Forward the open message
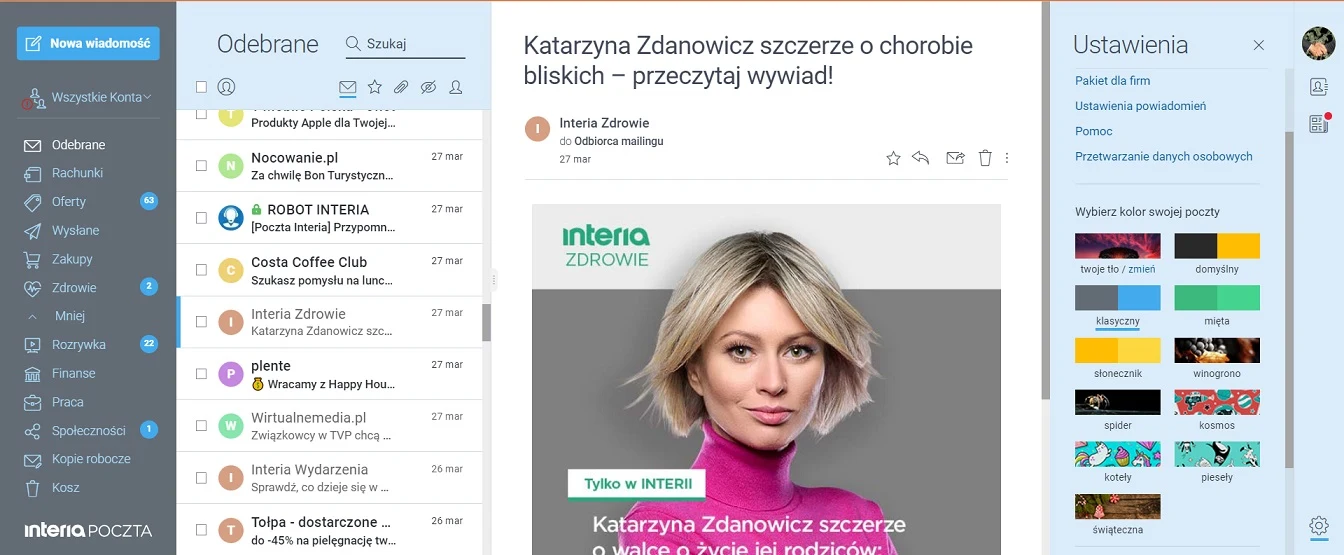Image resolution: width=1344 pixels, height=555 pixels. (955, 158)
